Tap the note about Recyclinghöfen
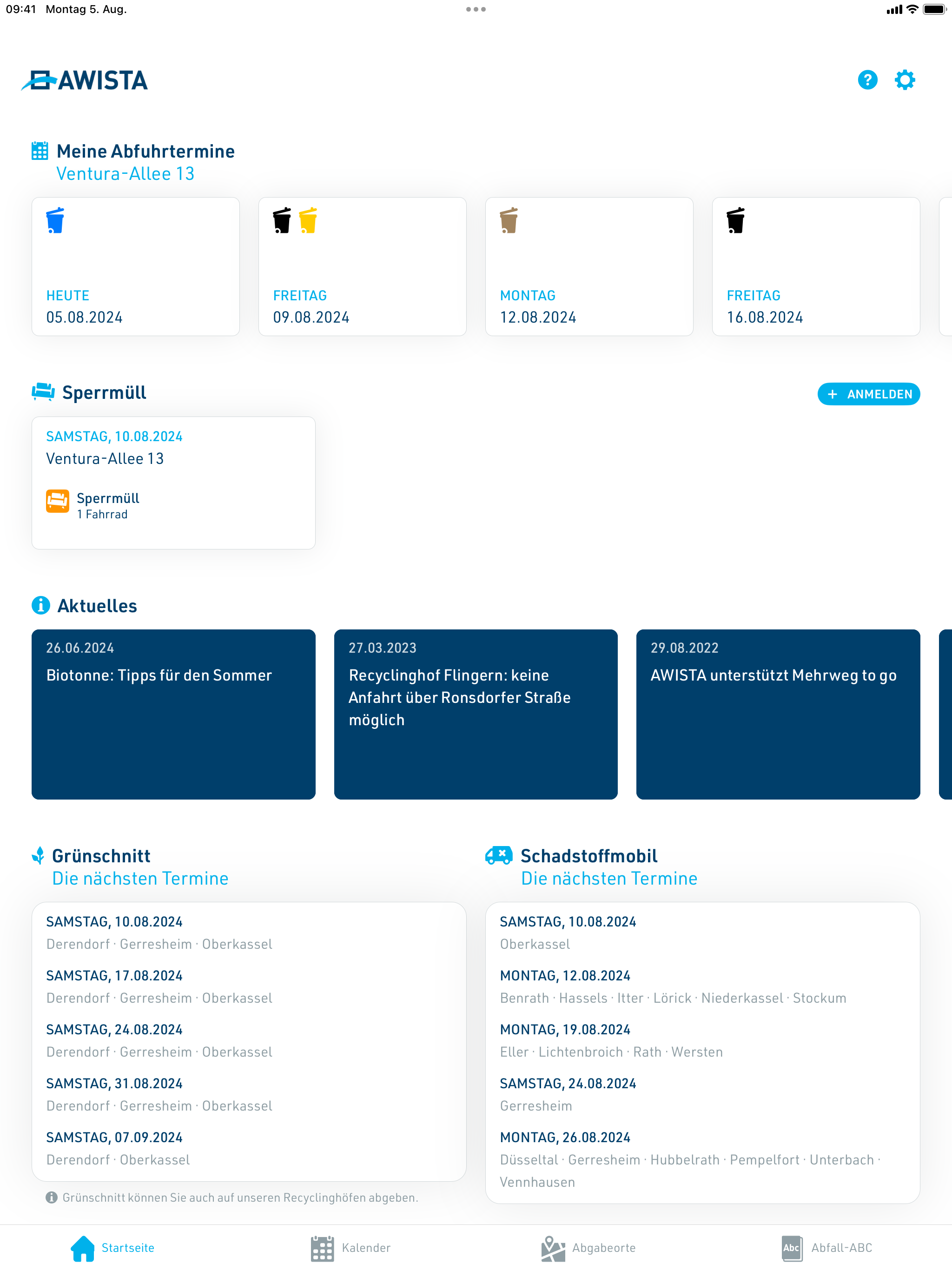952x1270 pixels. 240,1197
